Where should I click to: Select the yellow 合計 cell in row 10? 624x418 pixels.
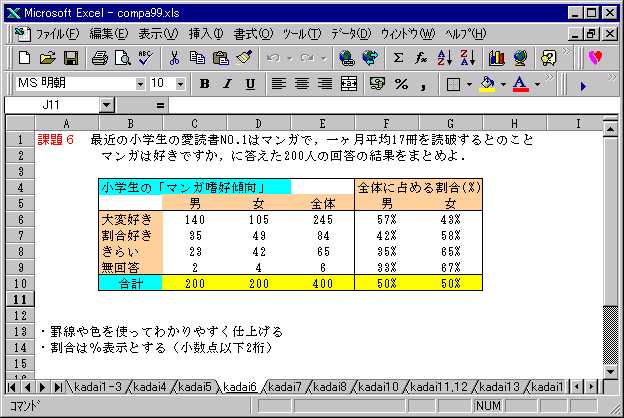click(x=130, y=283)
